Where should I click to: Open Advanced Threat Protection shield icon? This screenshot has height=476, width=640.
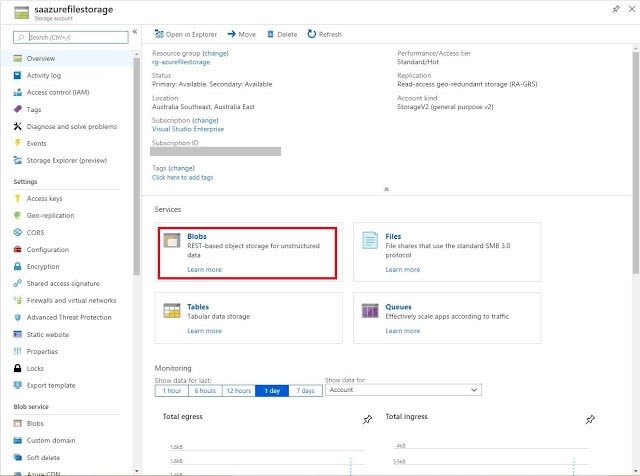coord(17,317)
